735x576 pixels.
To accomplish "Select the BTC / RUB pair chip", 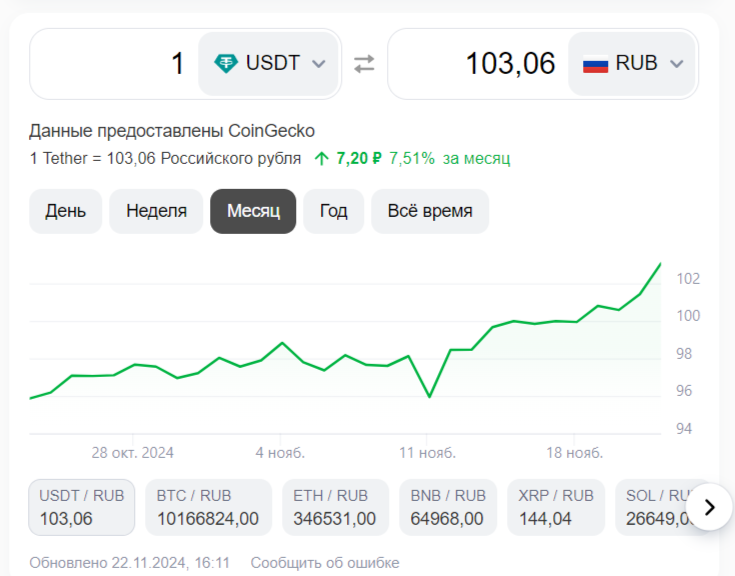I will pyautogui.click(x=208, y=507).
